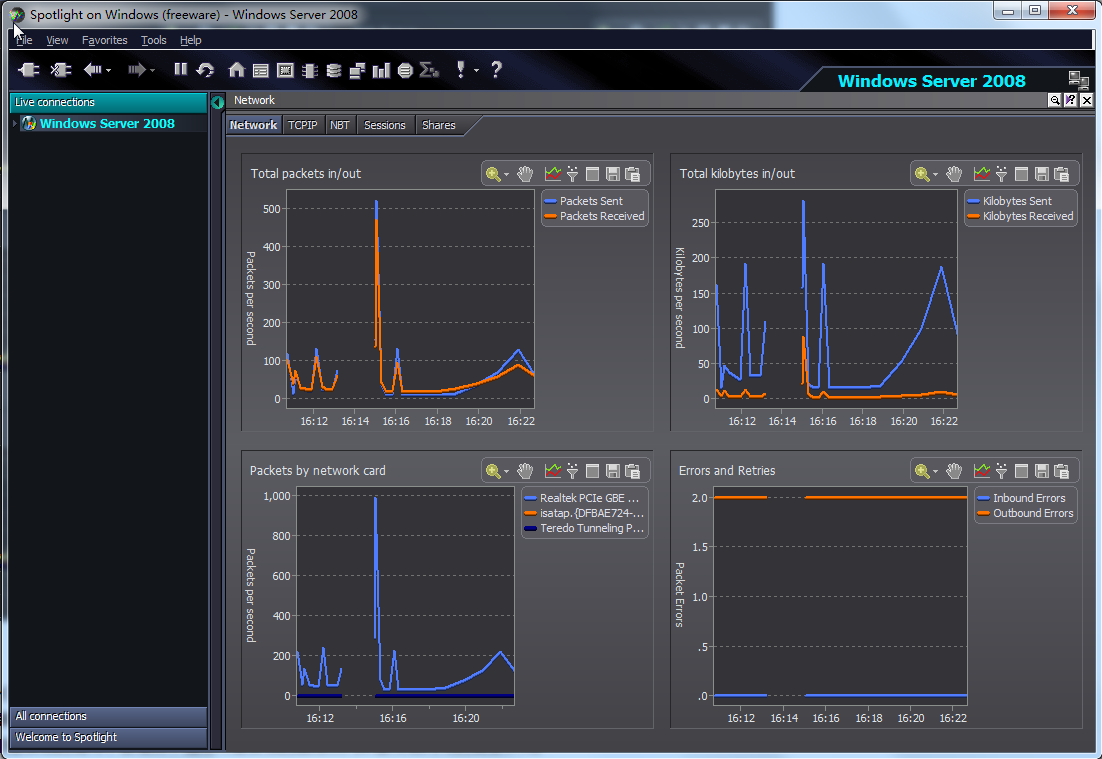Click filter funnel in Packets by network card toolbar
Image resolution: width=1102 pixels, height=759 pixels.
[573, 471]
